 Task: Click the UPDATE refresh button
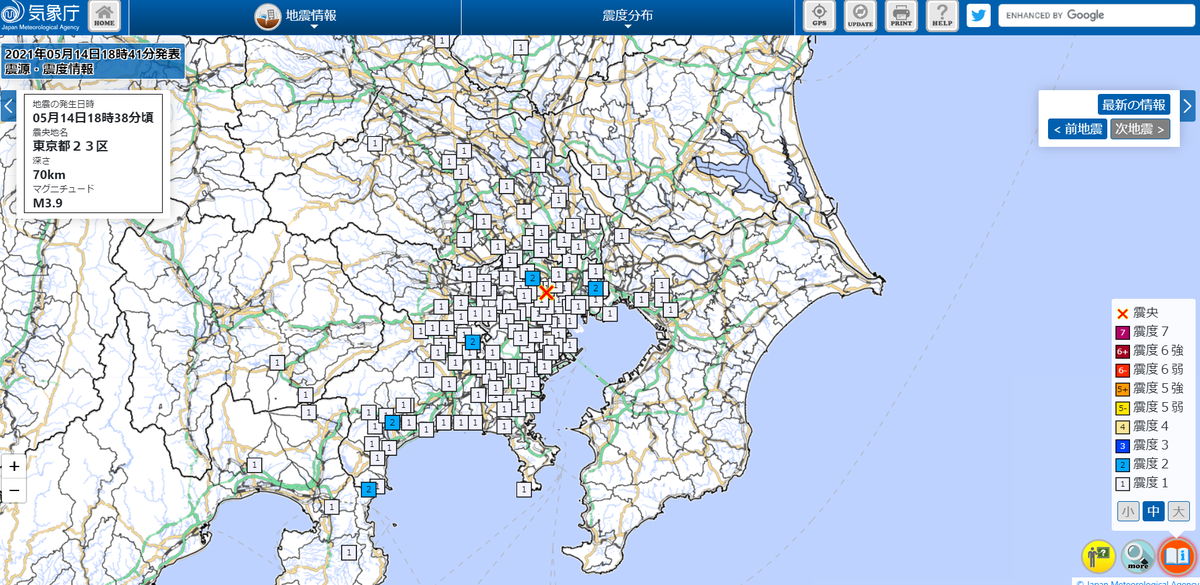(x=860, y=16)
